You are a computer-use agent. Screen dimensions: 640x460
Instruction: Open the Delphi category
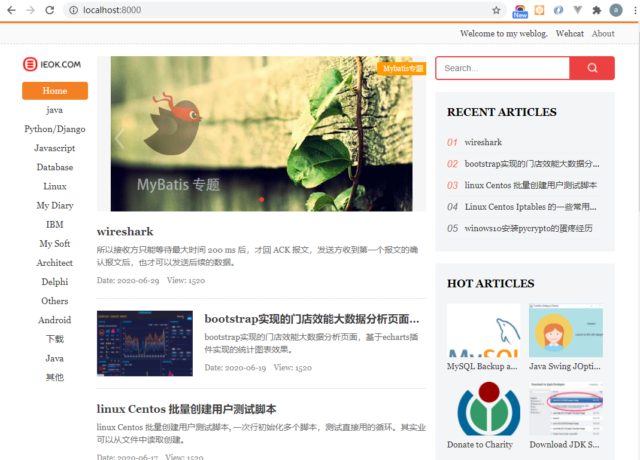tap(55, 282)
